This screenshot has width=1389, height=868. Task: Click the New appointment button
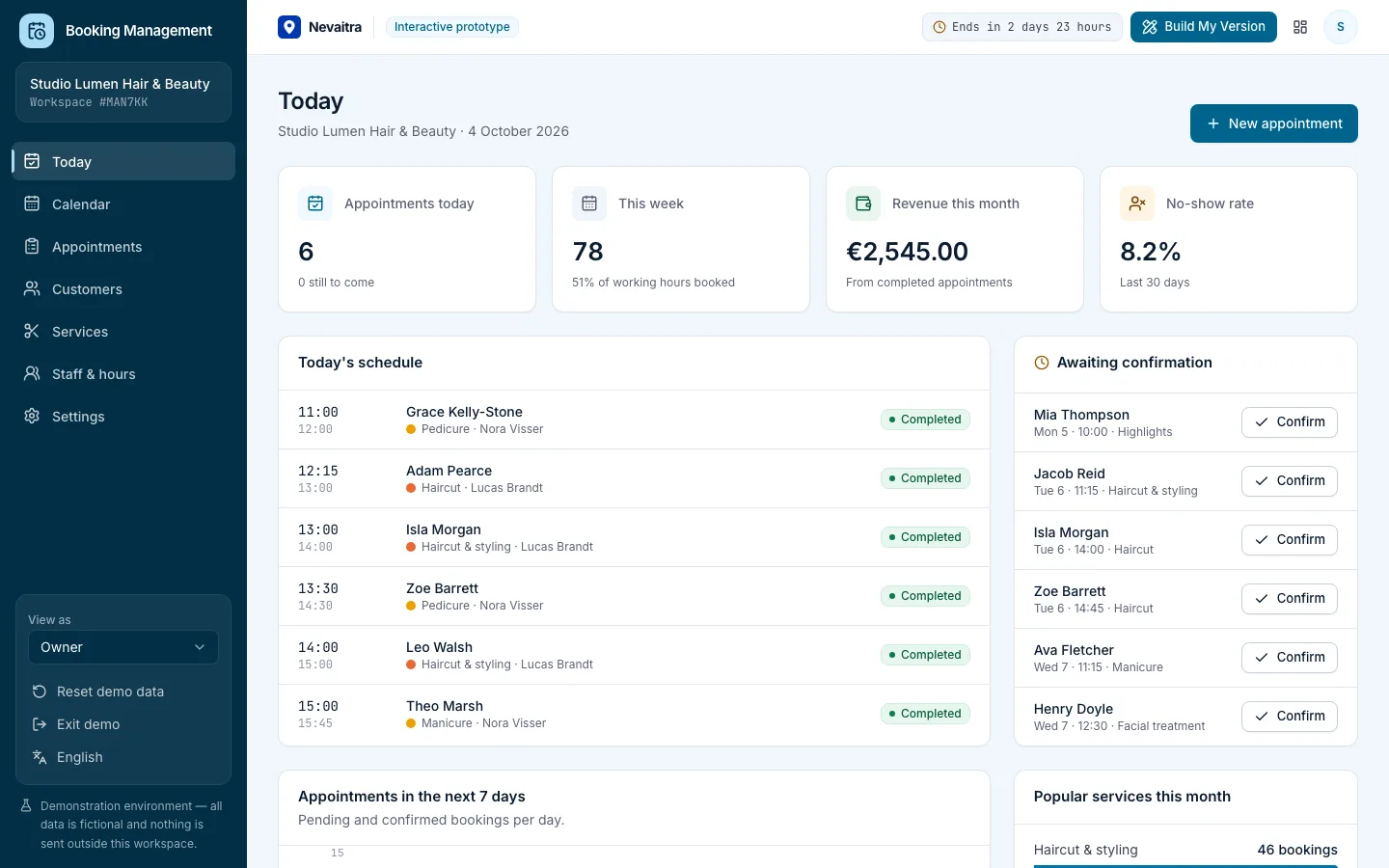click(1273, 123)
